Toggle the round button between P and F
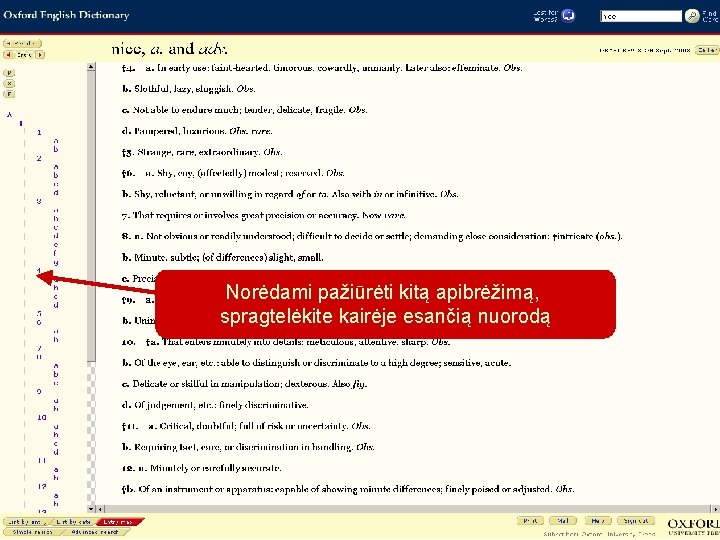Viewport: 720px width, 540px height. [9, 83]
